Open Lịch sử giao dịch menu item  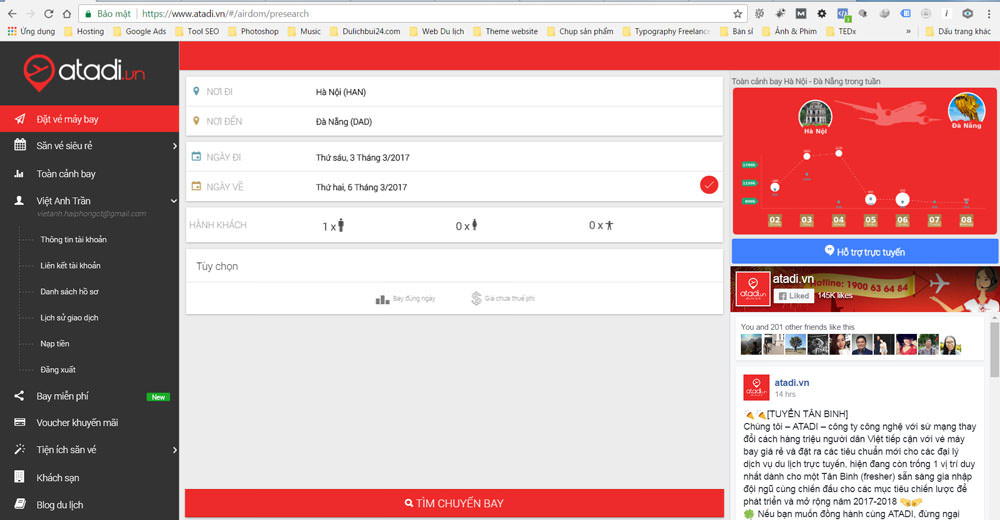(x=69, y=318)
